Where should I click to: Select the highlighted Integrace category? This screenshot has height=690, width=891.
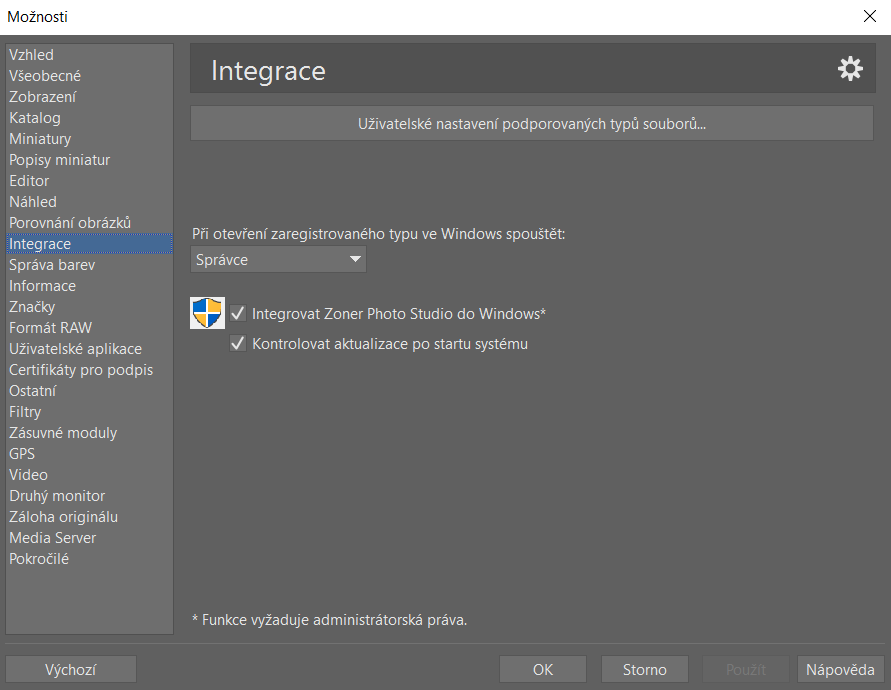click(x=89, y=243)
